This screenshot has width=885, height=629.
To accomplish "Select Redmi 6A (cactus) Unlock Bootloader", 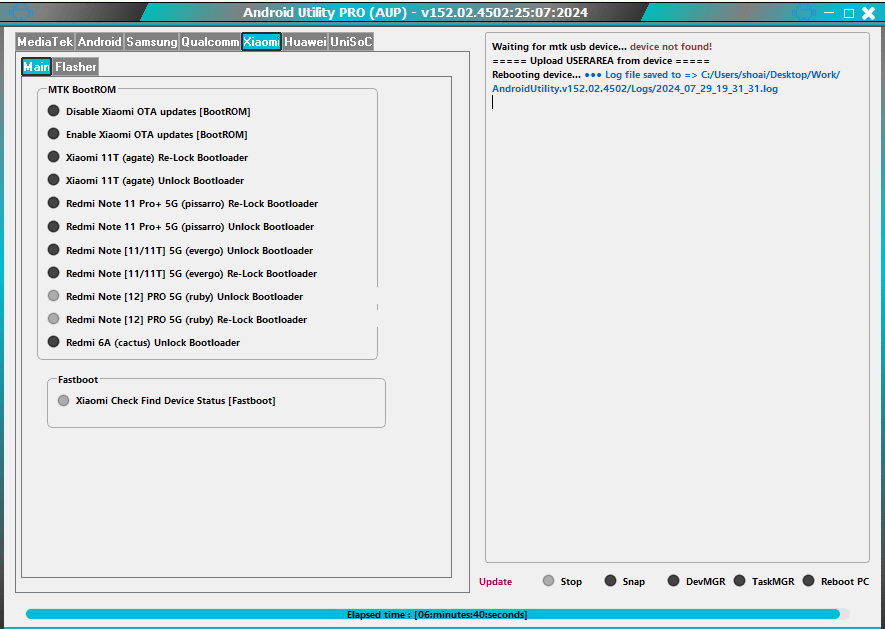I will [53, 342].
